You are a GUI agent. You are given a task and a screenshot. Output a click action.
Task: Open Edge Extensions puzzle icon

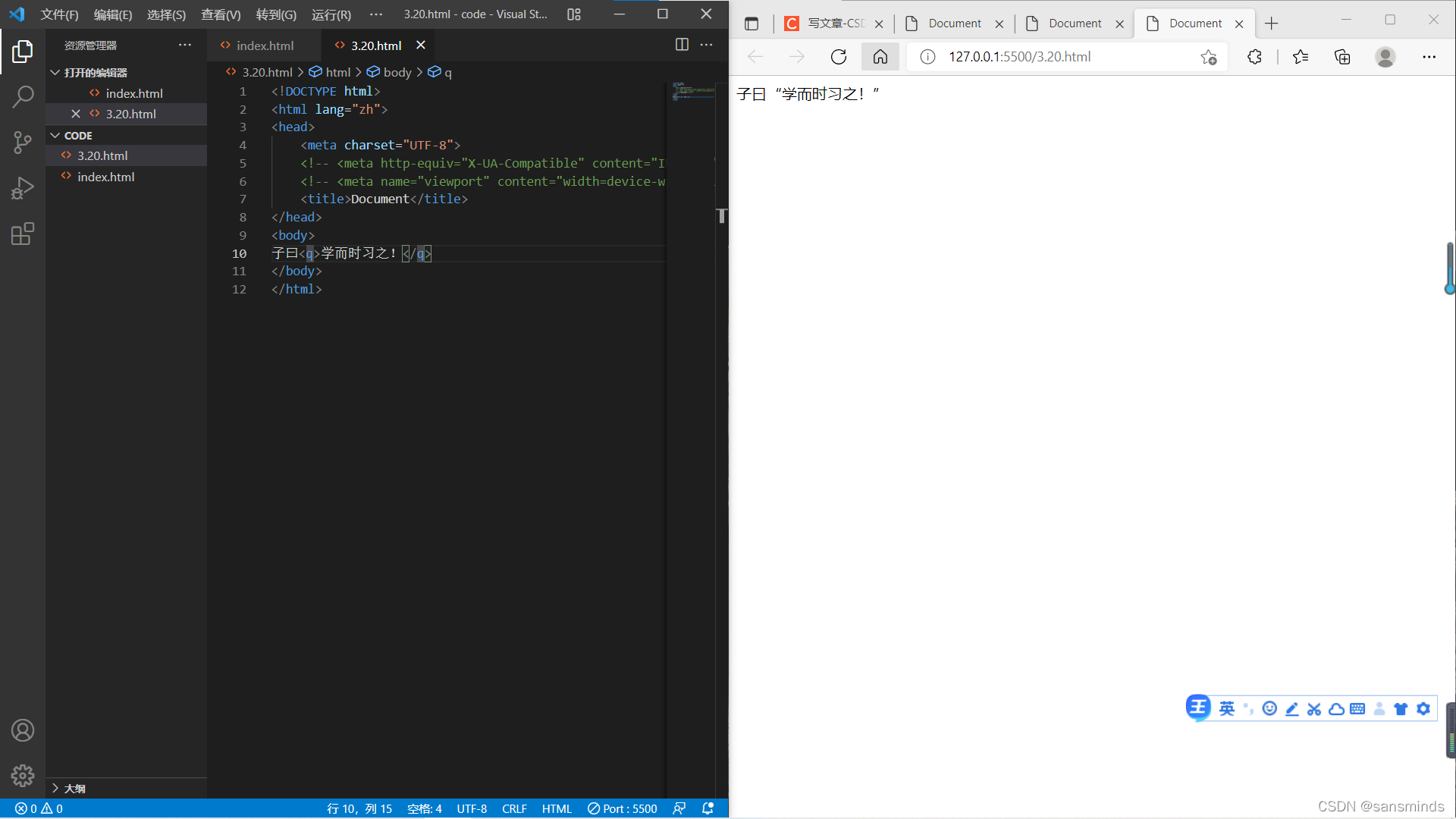click(x=1254, y=57)
